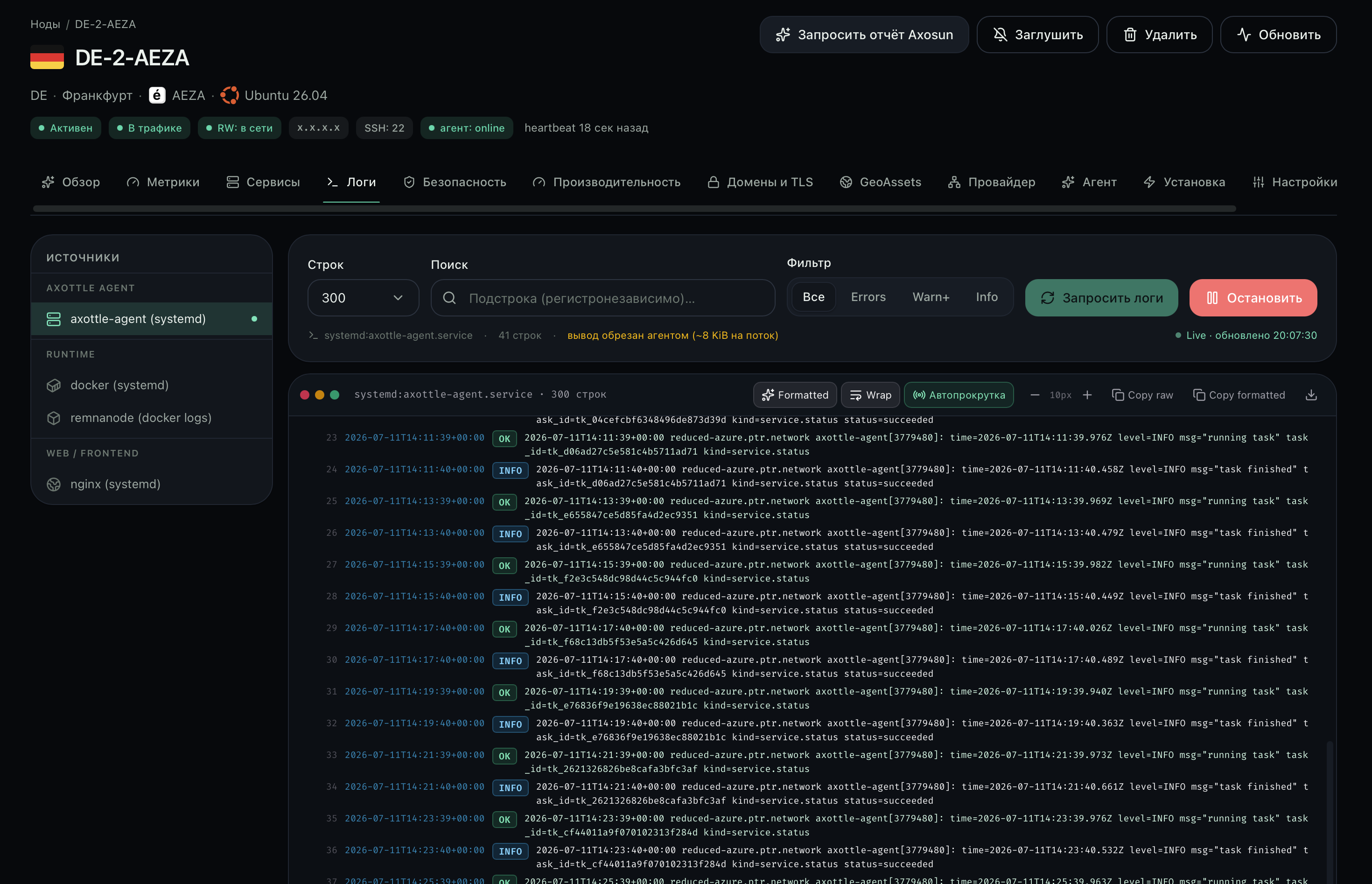Click the OK badge on log line 33
Image resolution: width=1372 pixels, height=884 pixels.
(504, 756)
